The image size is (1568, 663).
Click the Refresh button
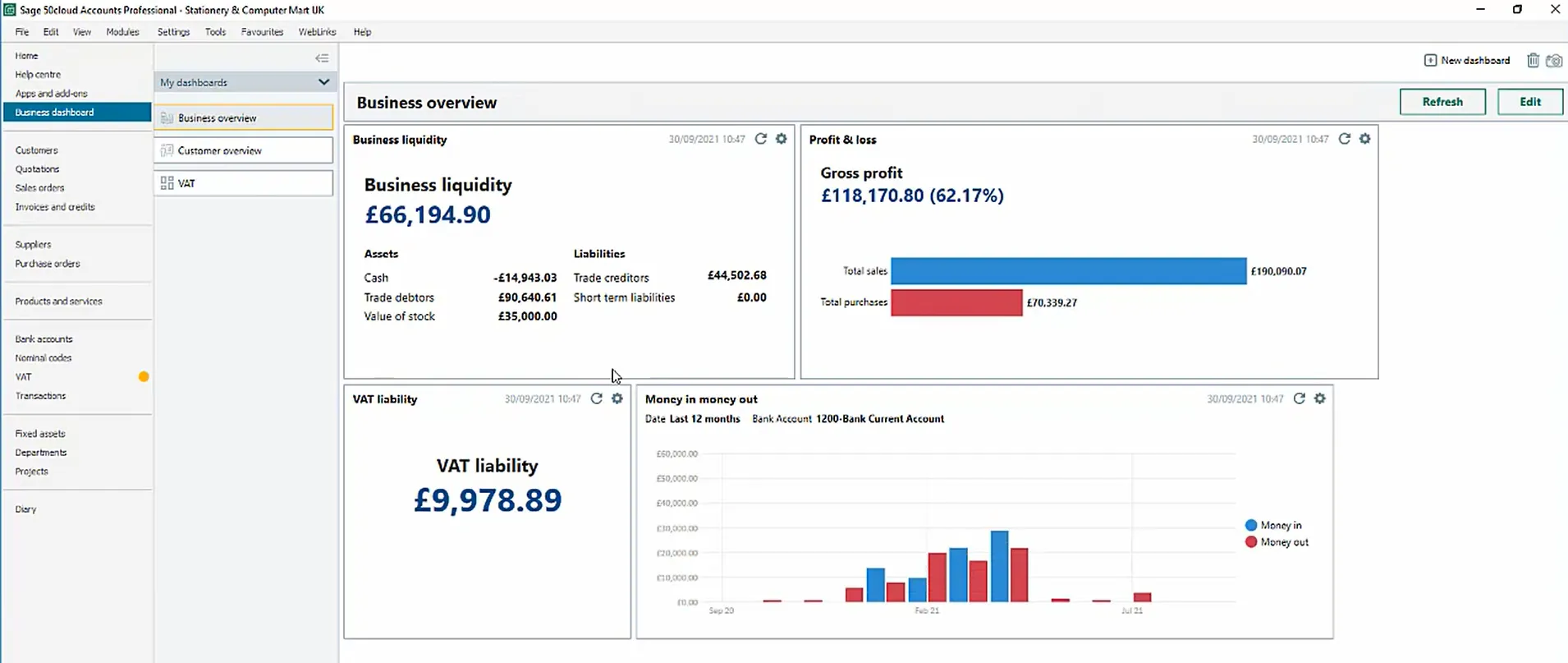(x=1442, y=102)
